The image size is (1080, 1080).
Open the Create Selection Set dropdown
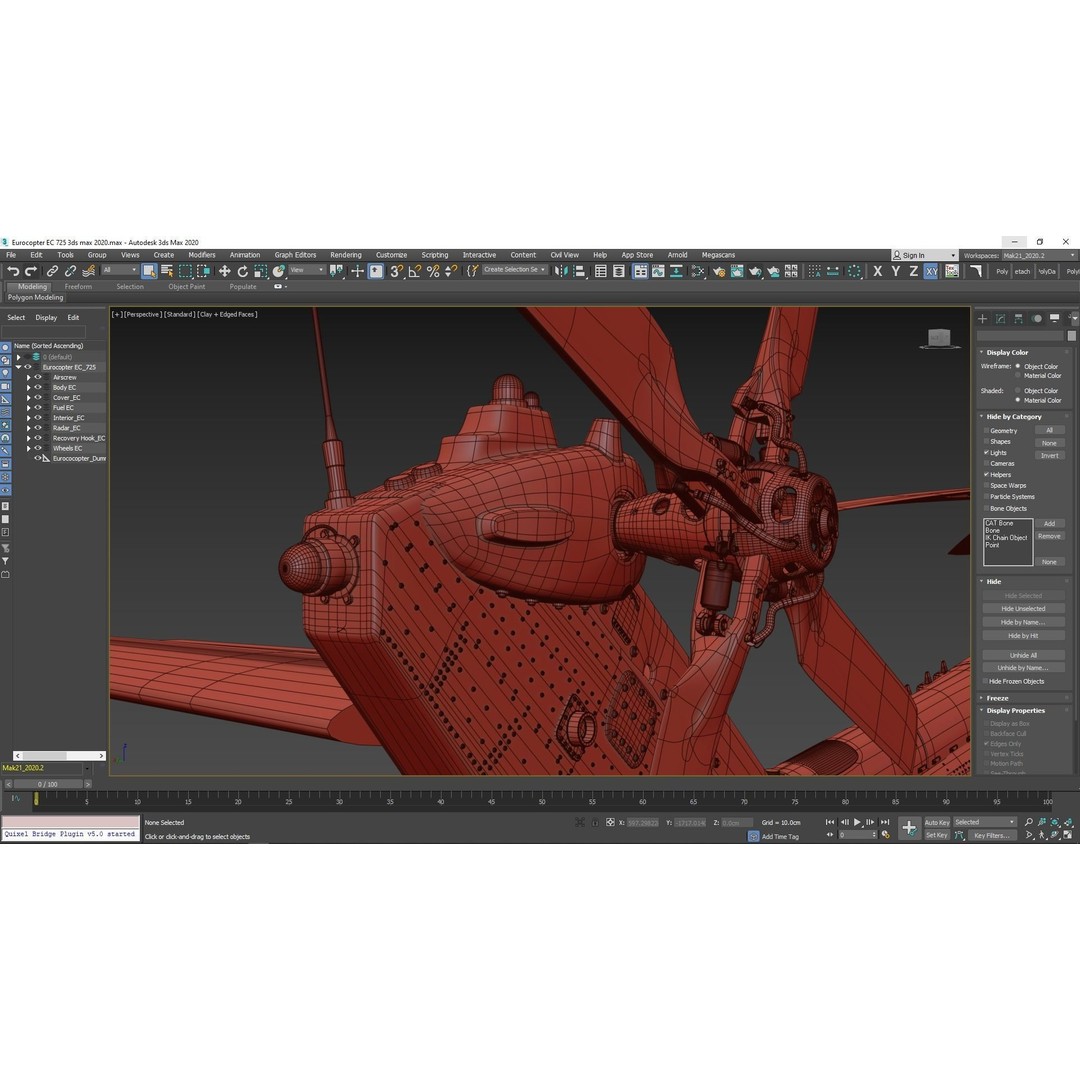(x=515, y=270)
